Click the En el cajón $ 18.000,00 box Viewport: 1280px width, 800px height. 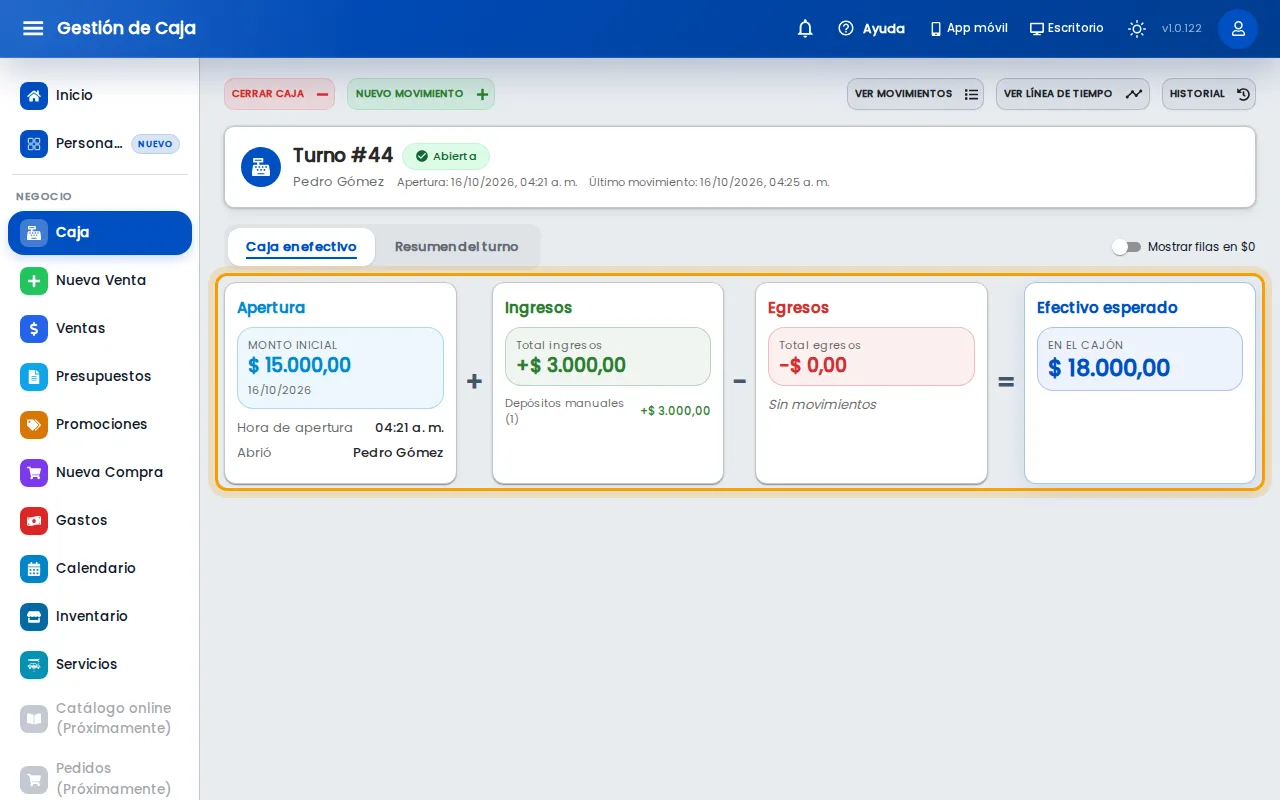(x=1140, y=359)
